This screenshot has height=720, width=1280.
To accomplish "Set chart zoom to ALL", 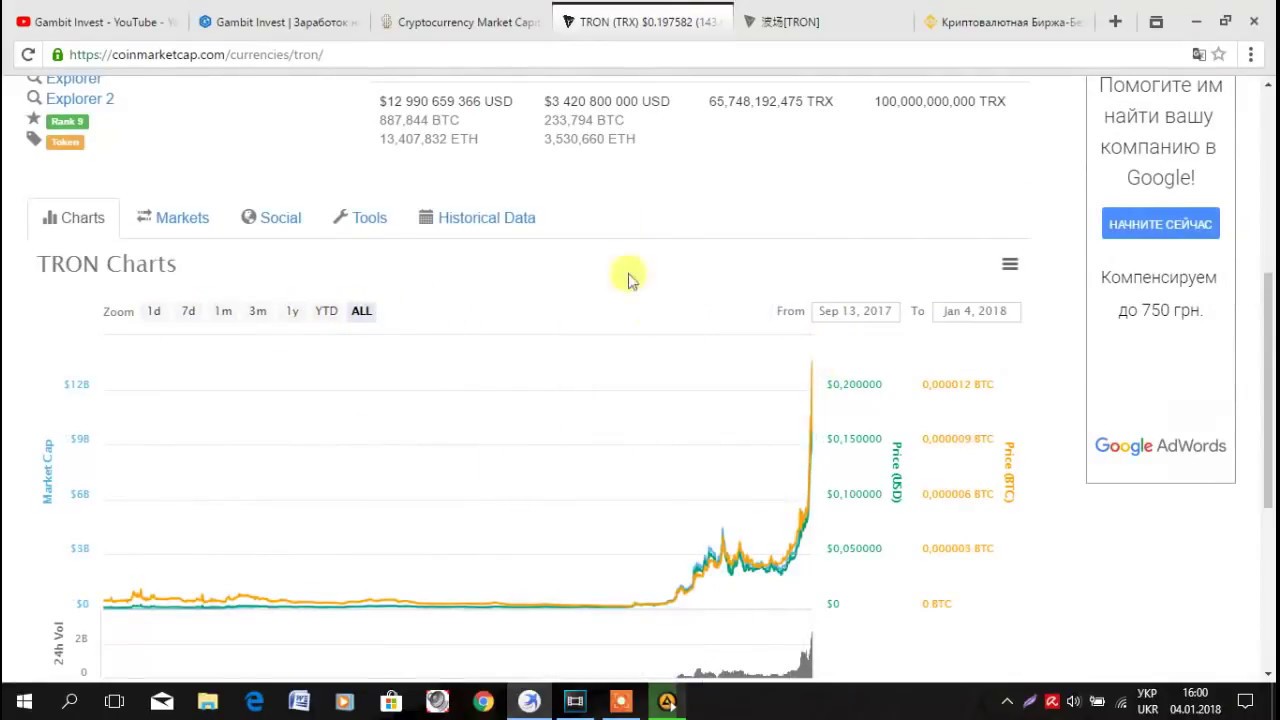I will pyautogui.click(x=361, y=311).
